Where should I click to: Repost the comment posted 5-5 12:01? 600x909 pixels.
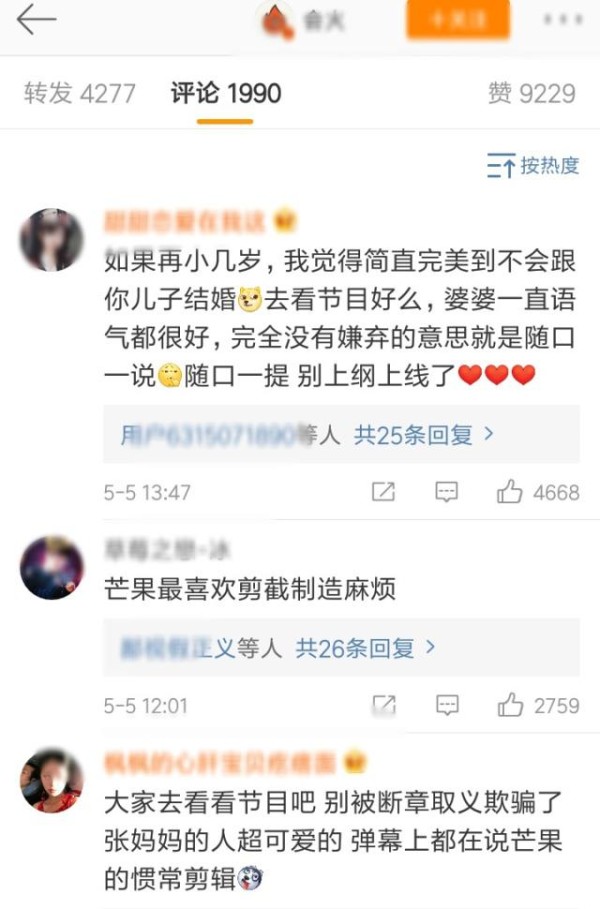tap(384, 705)
